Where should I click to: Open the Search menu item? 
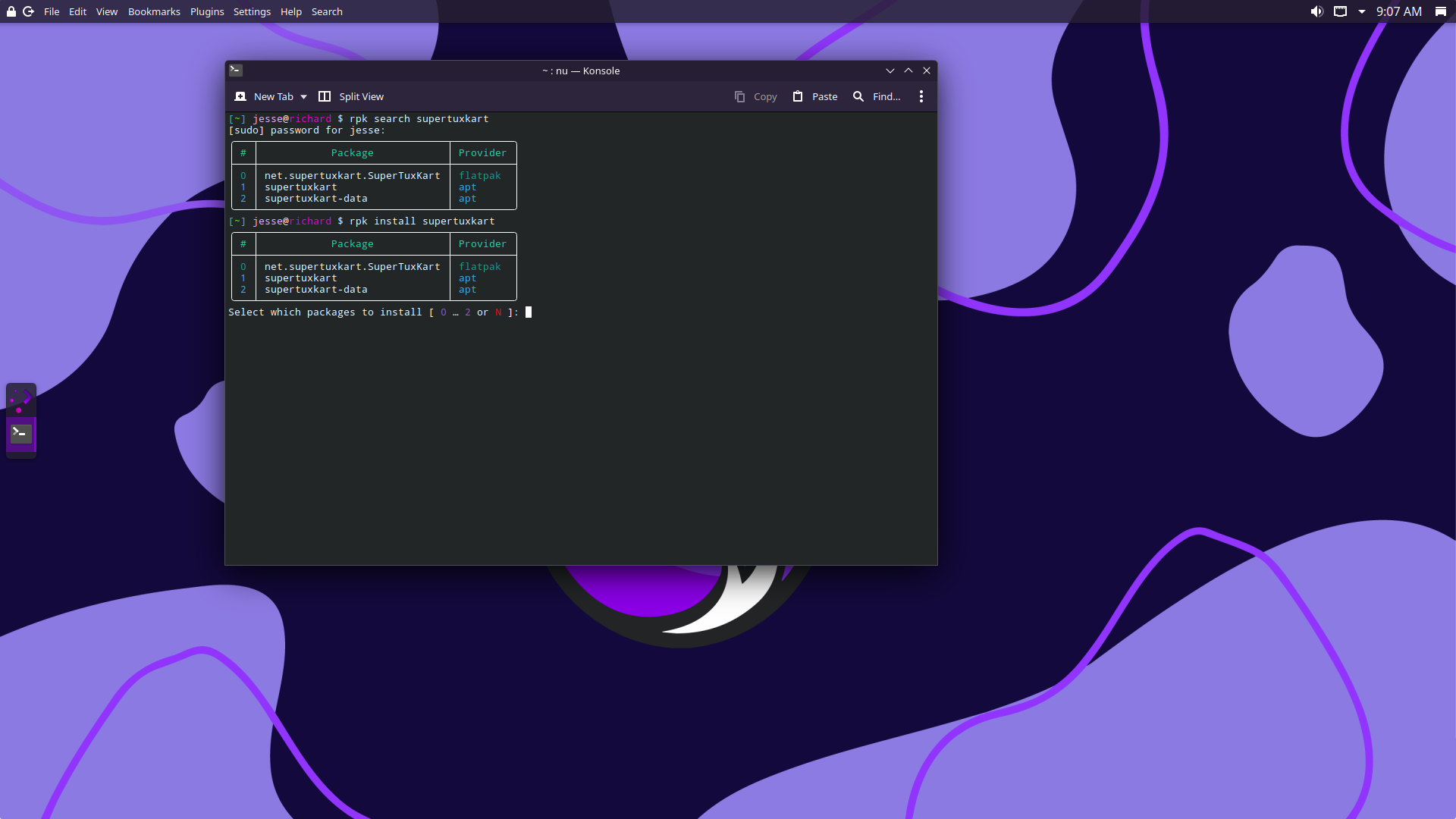coord(327,11)
